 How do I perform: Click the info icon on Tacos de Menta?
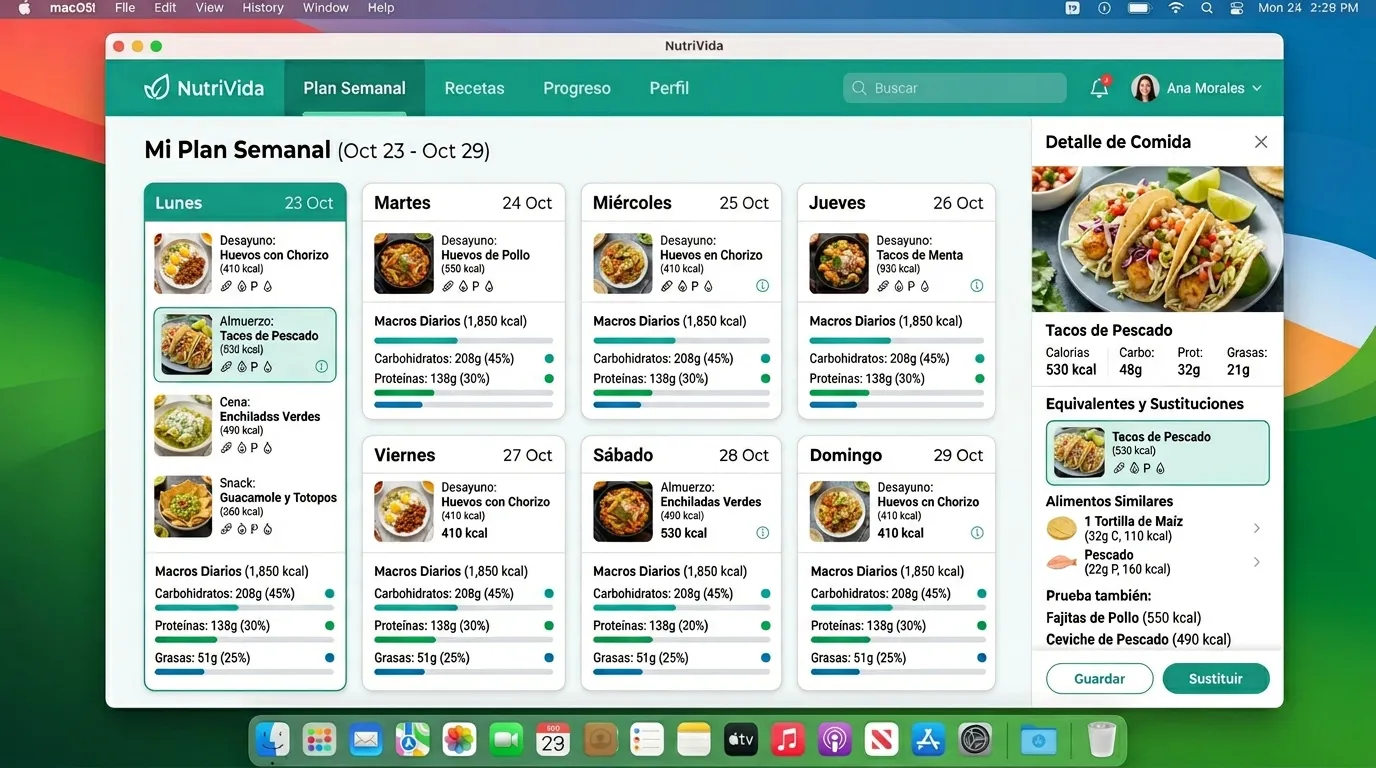coord(976,285)
